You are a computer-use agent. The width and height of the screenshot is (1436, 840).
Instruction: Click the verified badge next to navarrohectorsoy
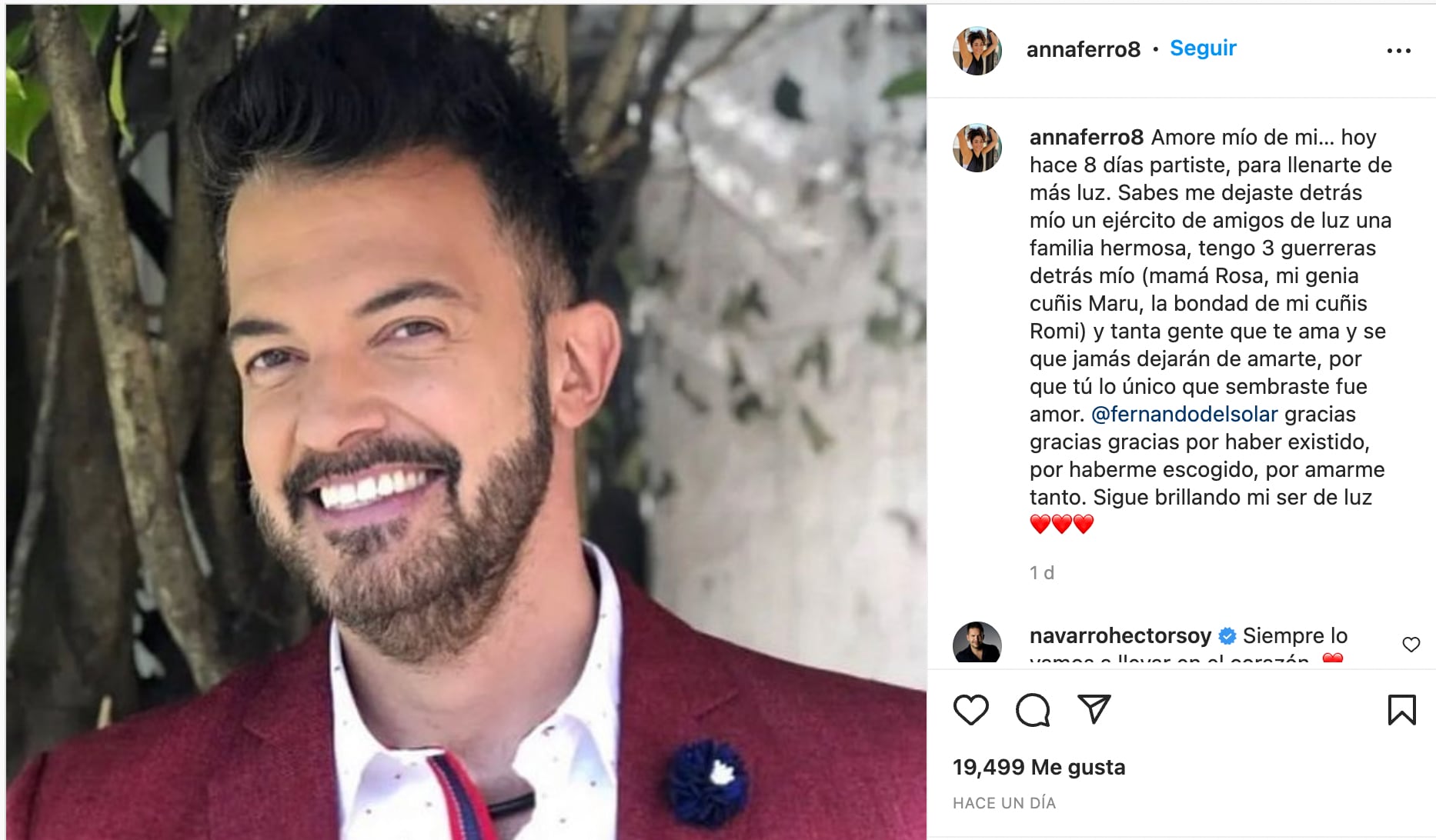pos(1227,635)
